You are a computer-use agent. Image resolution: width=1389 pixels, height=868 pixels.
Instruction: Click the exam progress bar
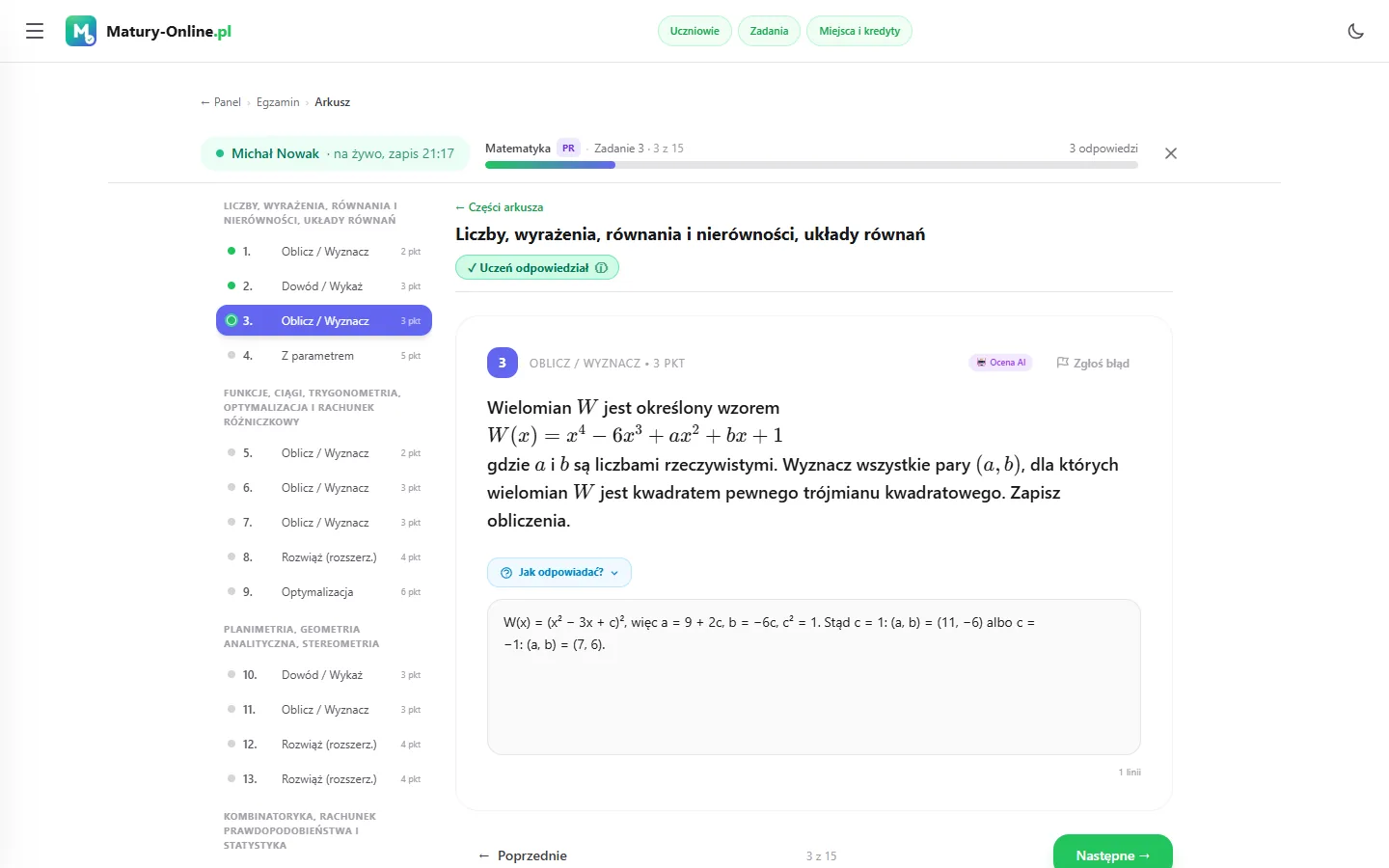811,165
